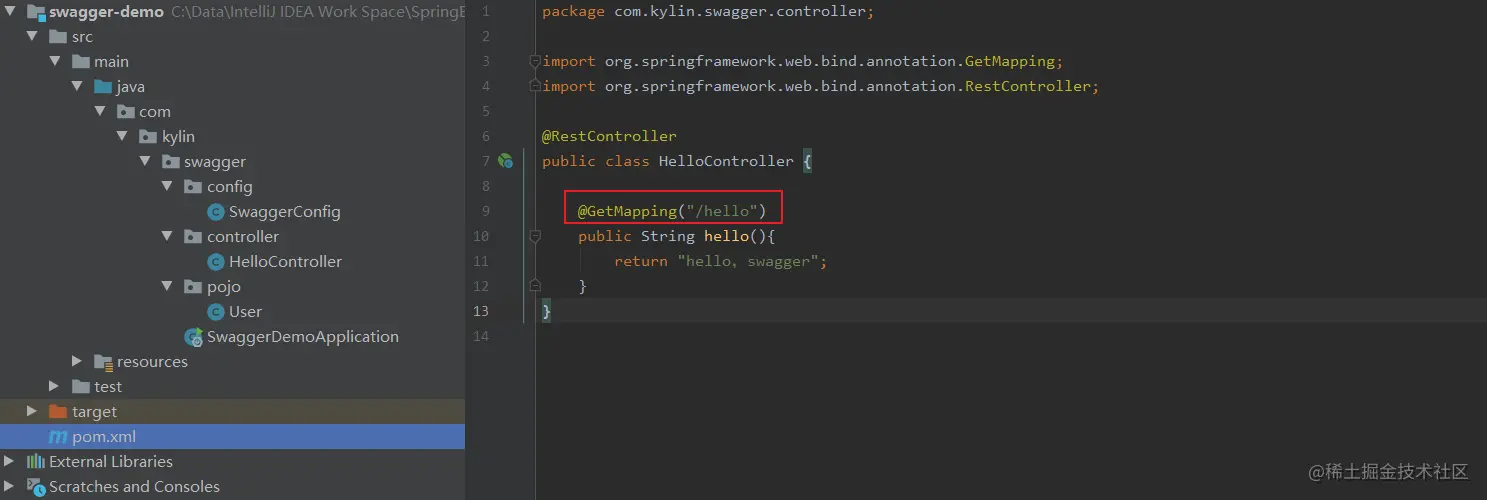Click the controller package icon
This screenshot has width=1487, height=500.
click(193, 237)
